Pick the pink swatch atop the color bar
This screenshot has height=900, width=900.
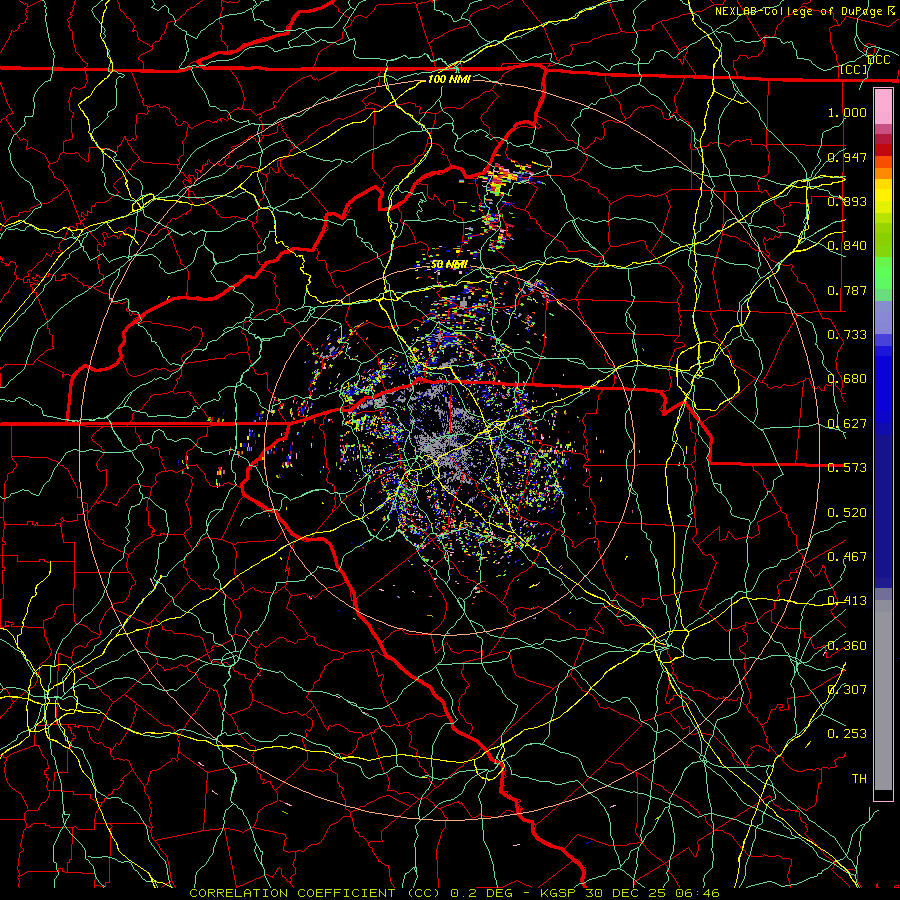tap(883, 106)
